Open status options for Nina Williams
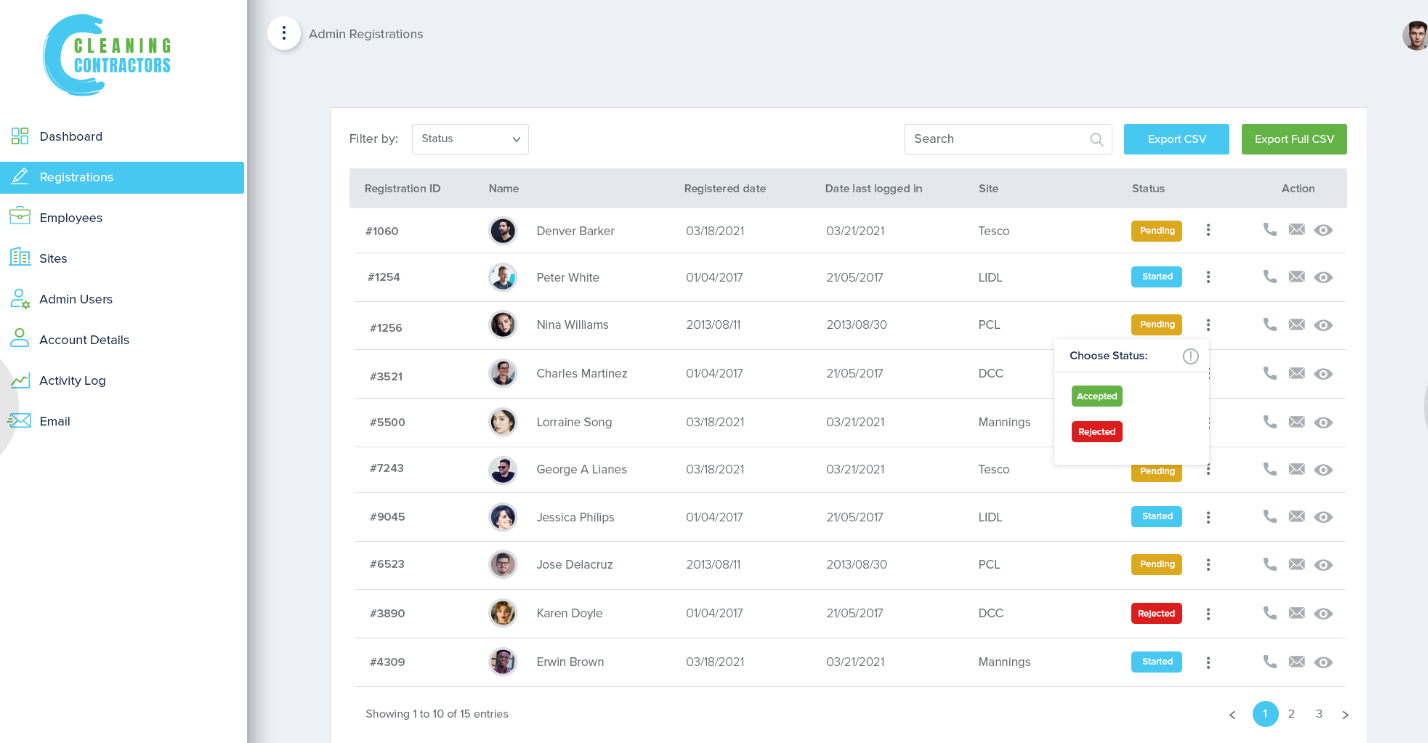The height and width of the screenshot is (743, 1428). click(1208, 325)
